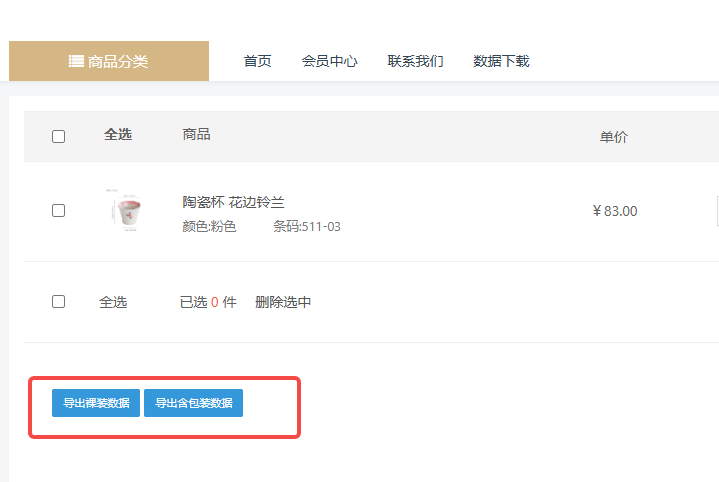Click the ceramic cup product thumbnail
The height and width of the screenshot is (482, 719).
click(x=127, y=212)
